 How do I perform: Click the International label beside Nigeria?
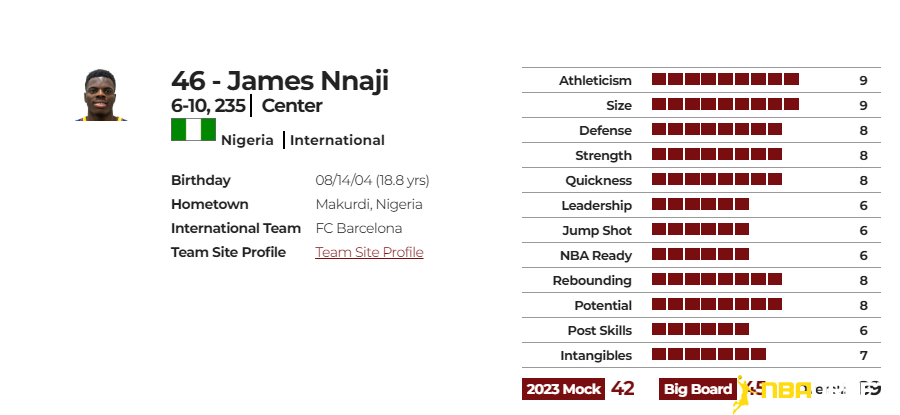click(338, 141)
